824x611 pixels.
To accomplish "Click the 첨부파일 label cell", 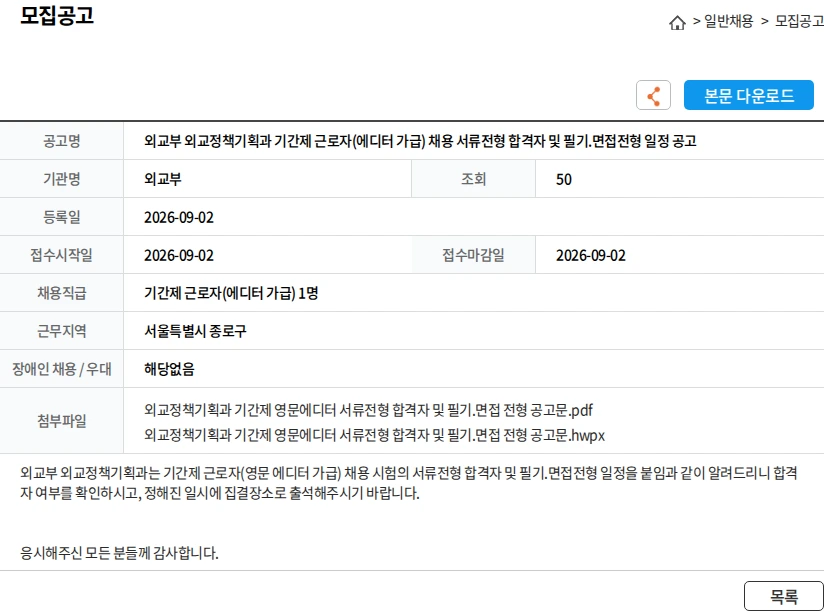I will coord(61,421).
